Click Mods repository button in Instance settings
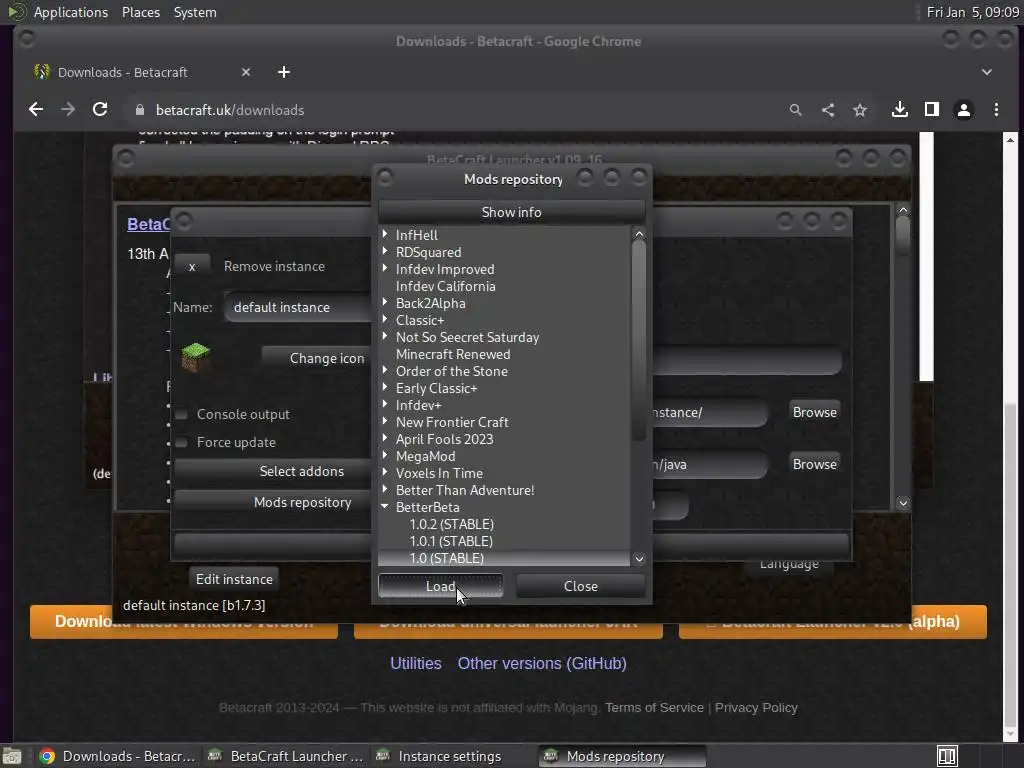Image resolution: width=1024 pixels, height=768 pixels. (273, 502)
